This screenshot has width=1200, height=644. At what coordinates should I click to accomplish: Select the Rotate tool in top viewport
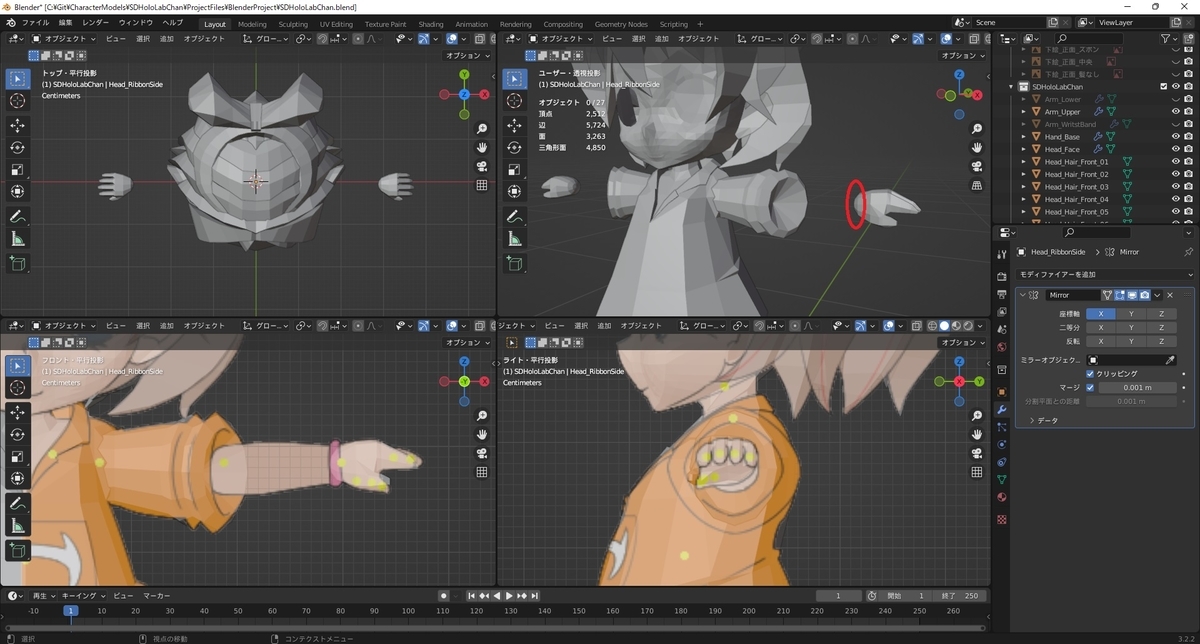coord(18,147)
